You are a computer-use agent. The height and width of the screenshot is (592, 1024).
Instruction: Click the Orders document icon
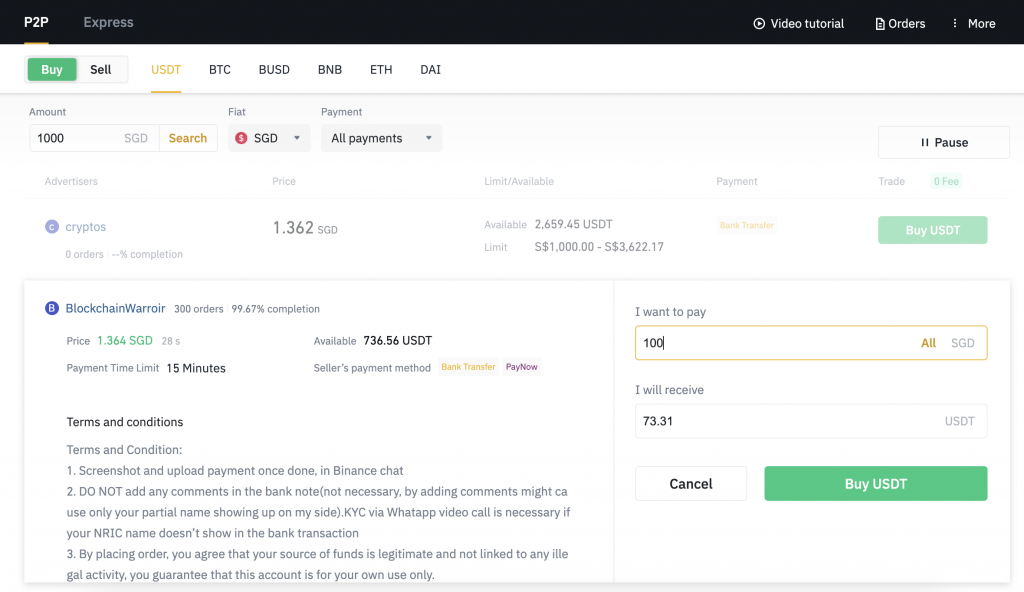click(880, 24)
